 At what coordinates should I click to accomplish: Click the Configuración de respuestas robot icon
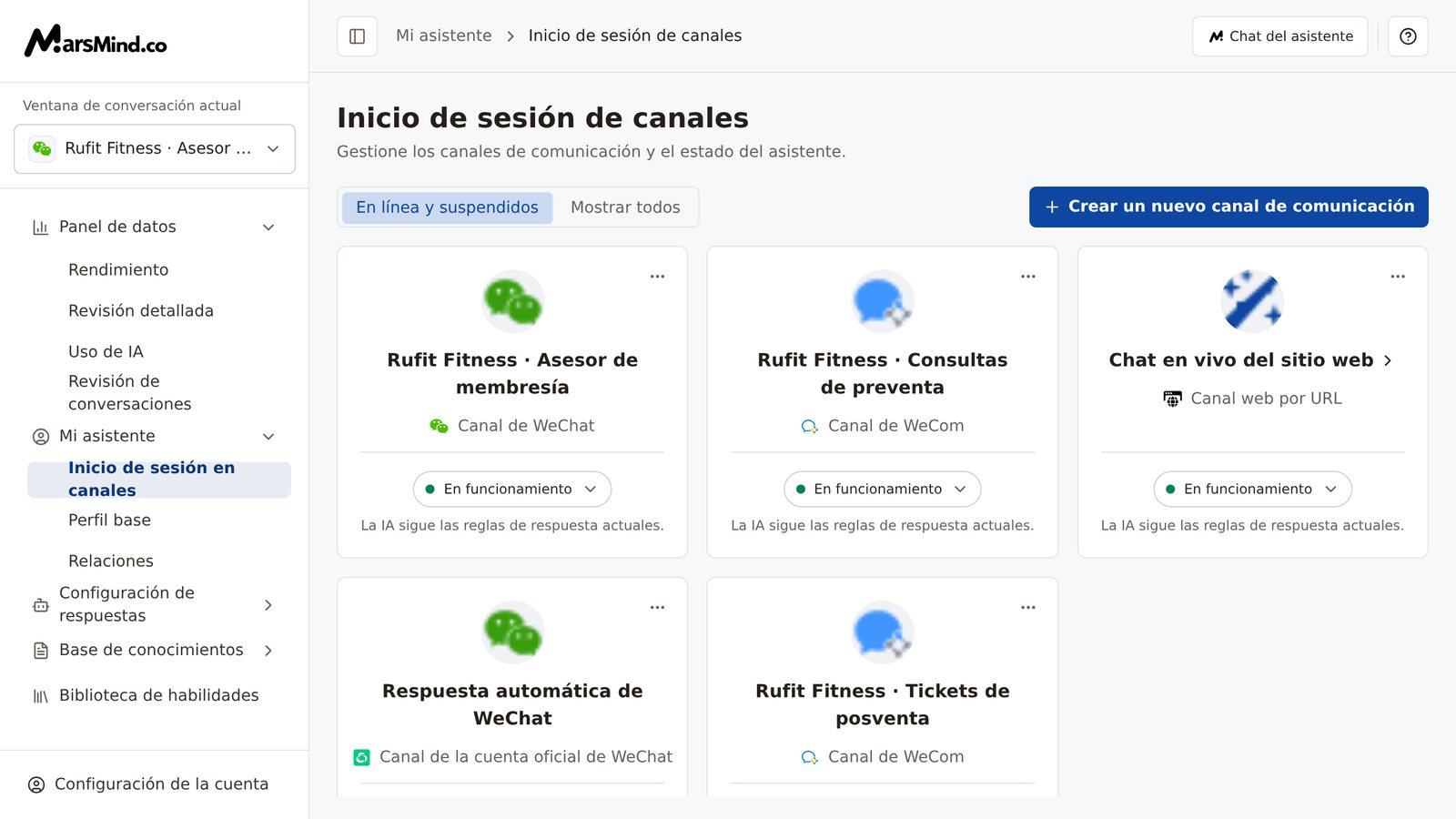(40, 605)
